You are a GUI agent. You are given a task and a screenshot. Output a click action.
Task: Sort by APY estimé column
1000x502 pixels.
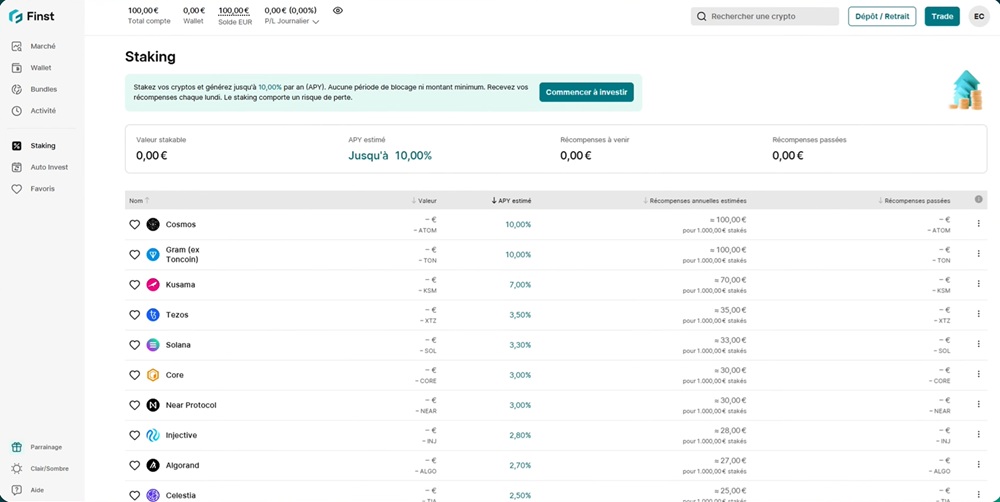[x=511, y=200]
